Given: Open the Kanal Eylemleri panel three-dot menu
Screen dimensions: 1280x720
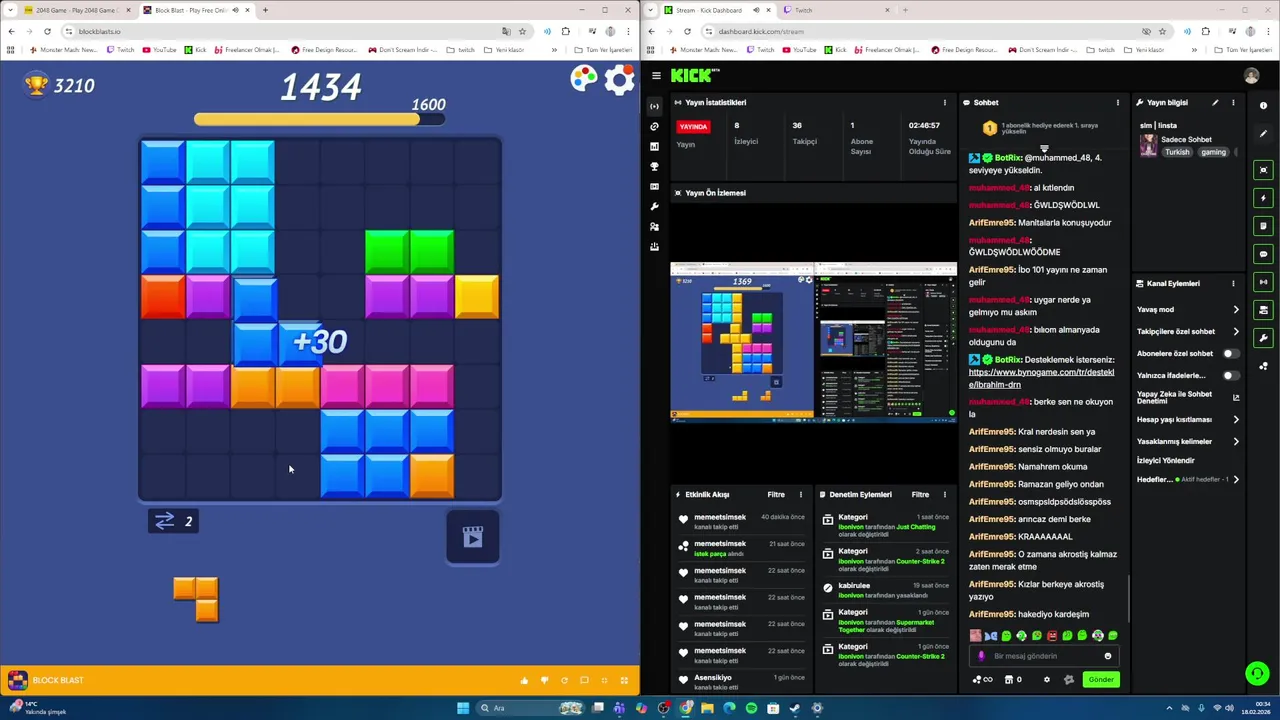Looking at the screenshot, I should 1233,283.
